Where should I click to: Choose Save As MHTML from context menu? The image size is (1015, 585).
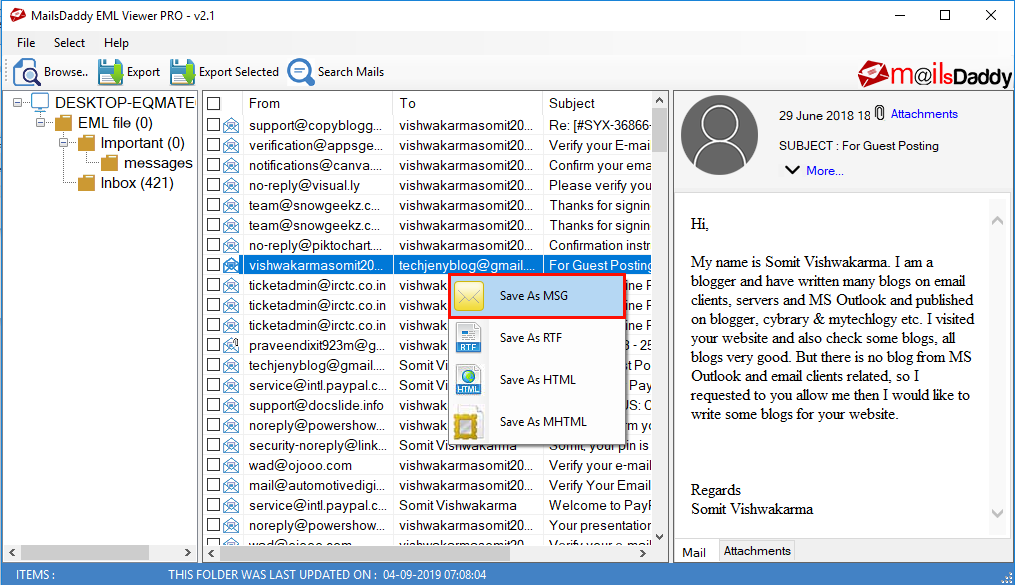click(x=537, y=422)
